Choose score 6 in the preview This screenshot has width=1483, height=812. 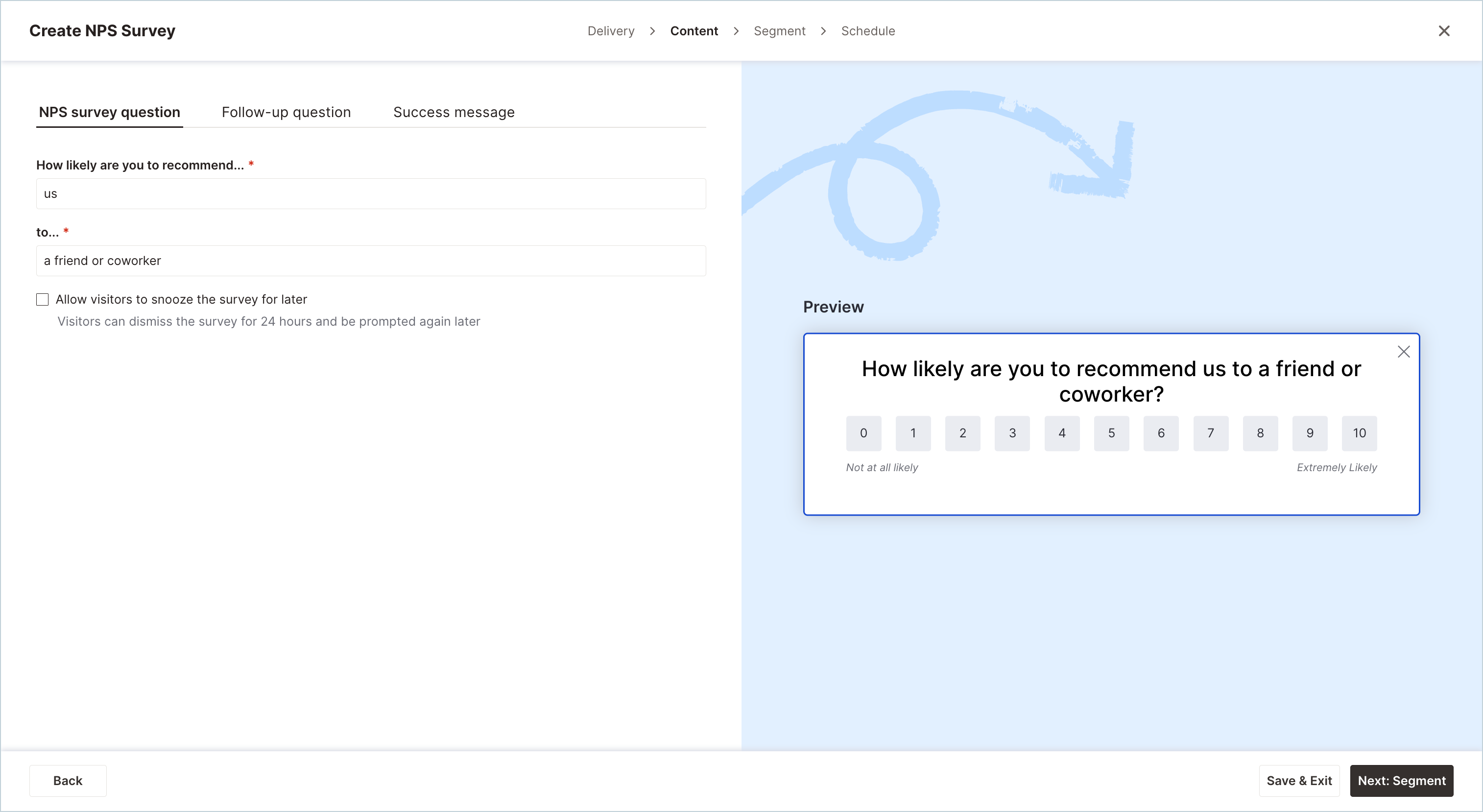coord(1161,433)
